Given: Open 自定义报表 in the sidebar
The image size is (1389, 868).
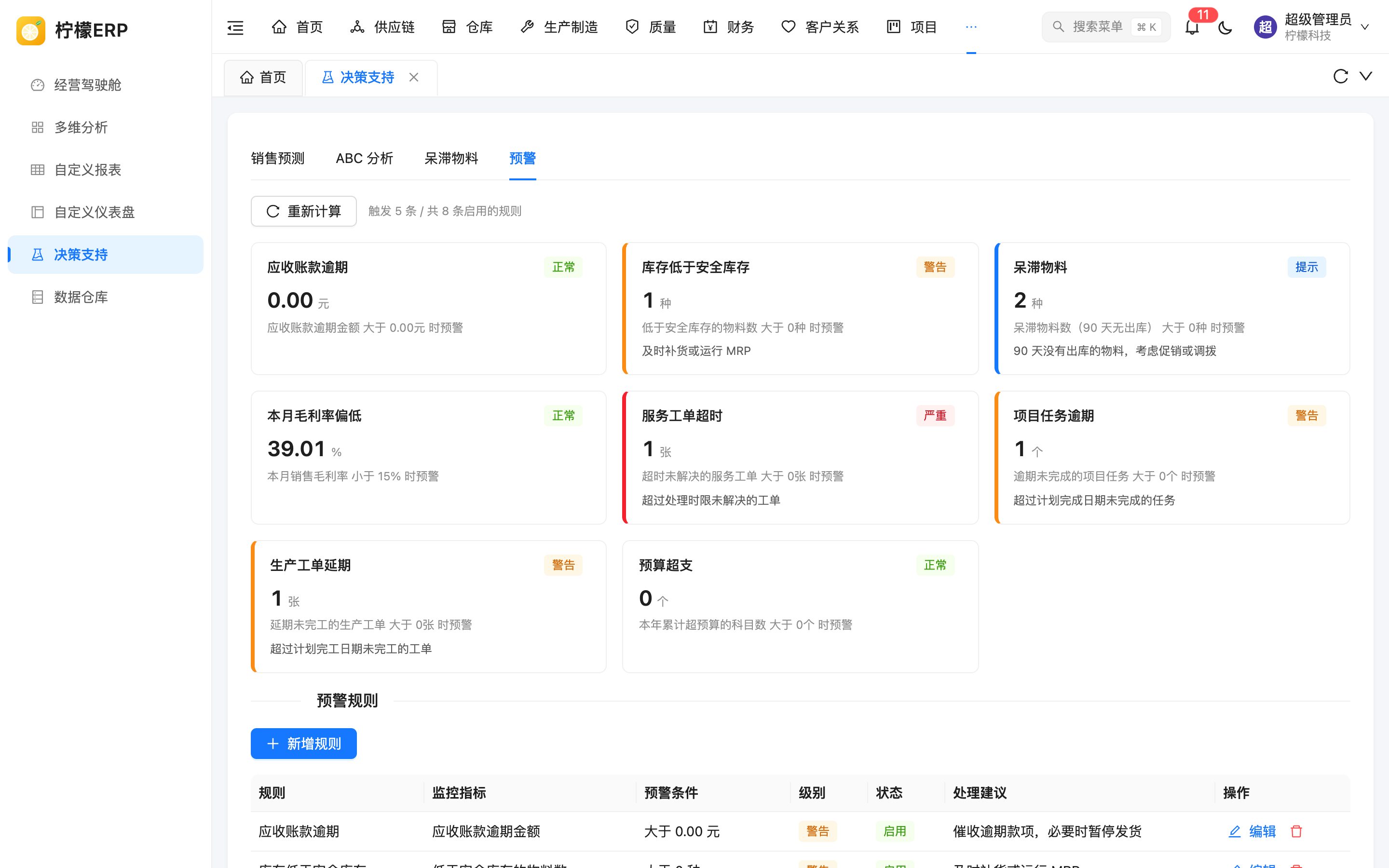Looking at the screenshot, I should point(106,170).
